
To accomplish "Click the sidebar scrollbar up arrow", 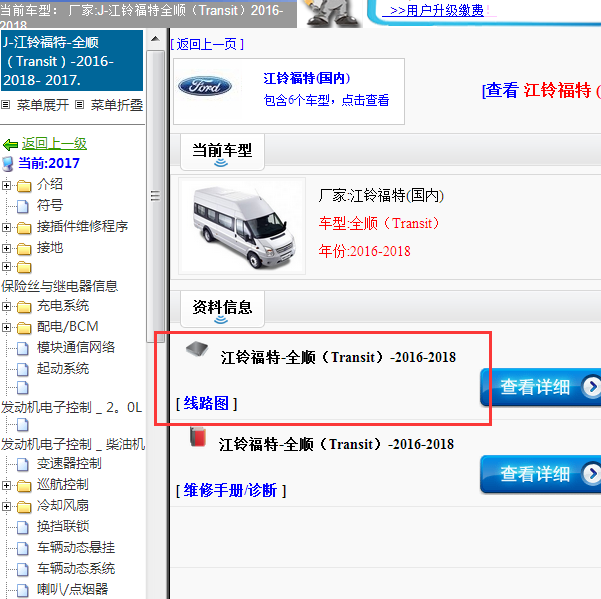I will point(155,39).
